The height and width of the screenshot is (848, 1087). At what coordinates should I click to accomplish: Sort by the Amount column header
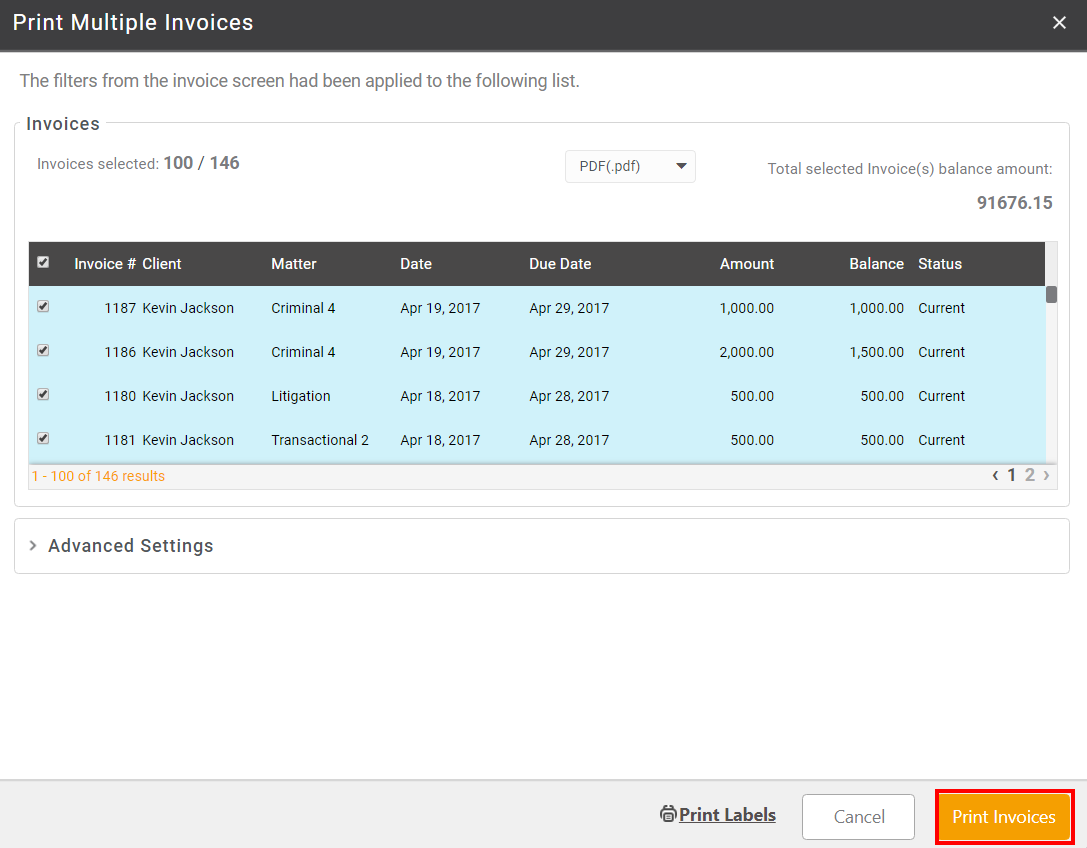tap(747, 263)
